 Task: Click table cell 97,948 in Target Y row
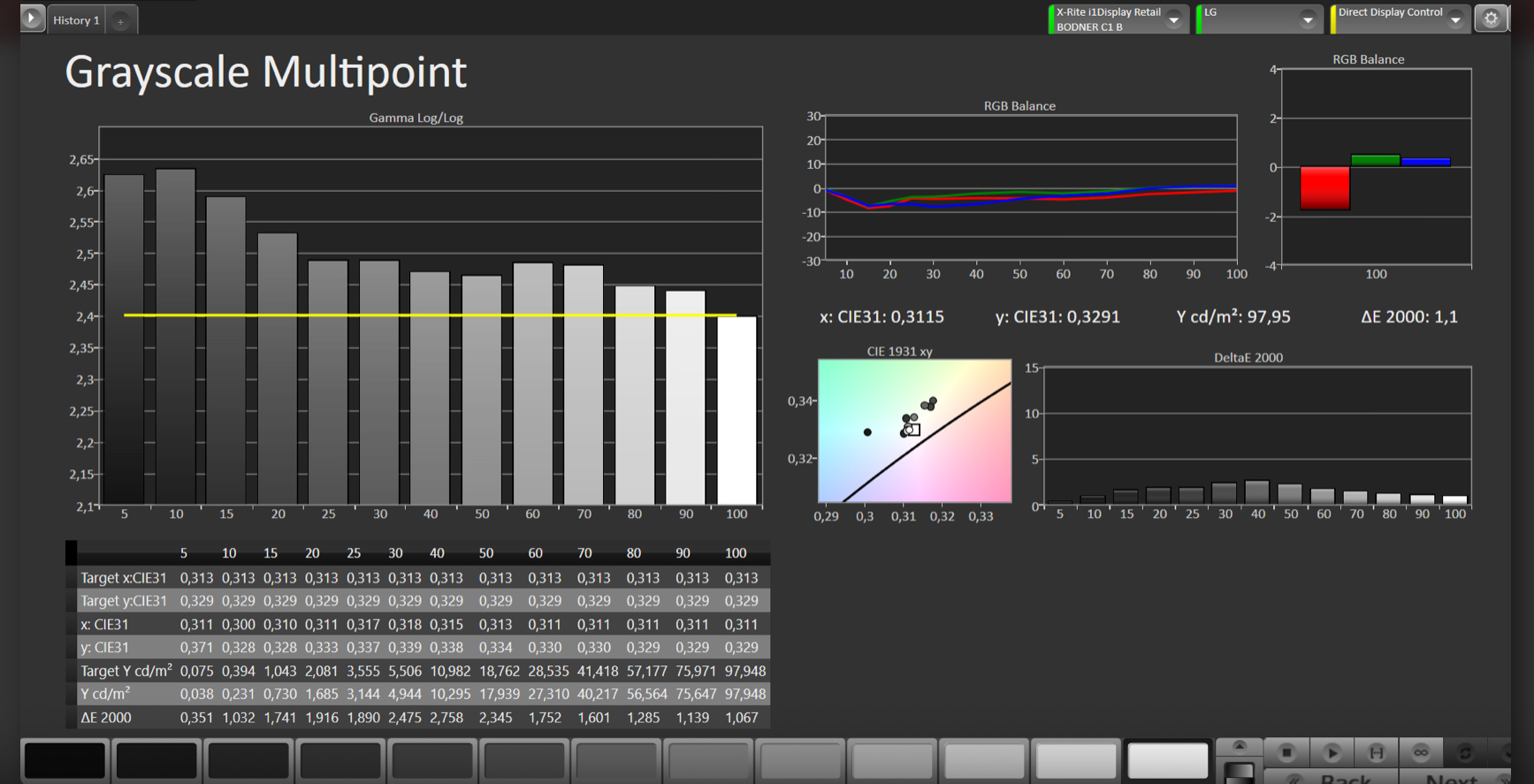(x=744, y=671)
